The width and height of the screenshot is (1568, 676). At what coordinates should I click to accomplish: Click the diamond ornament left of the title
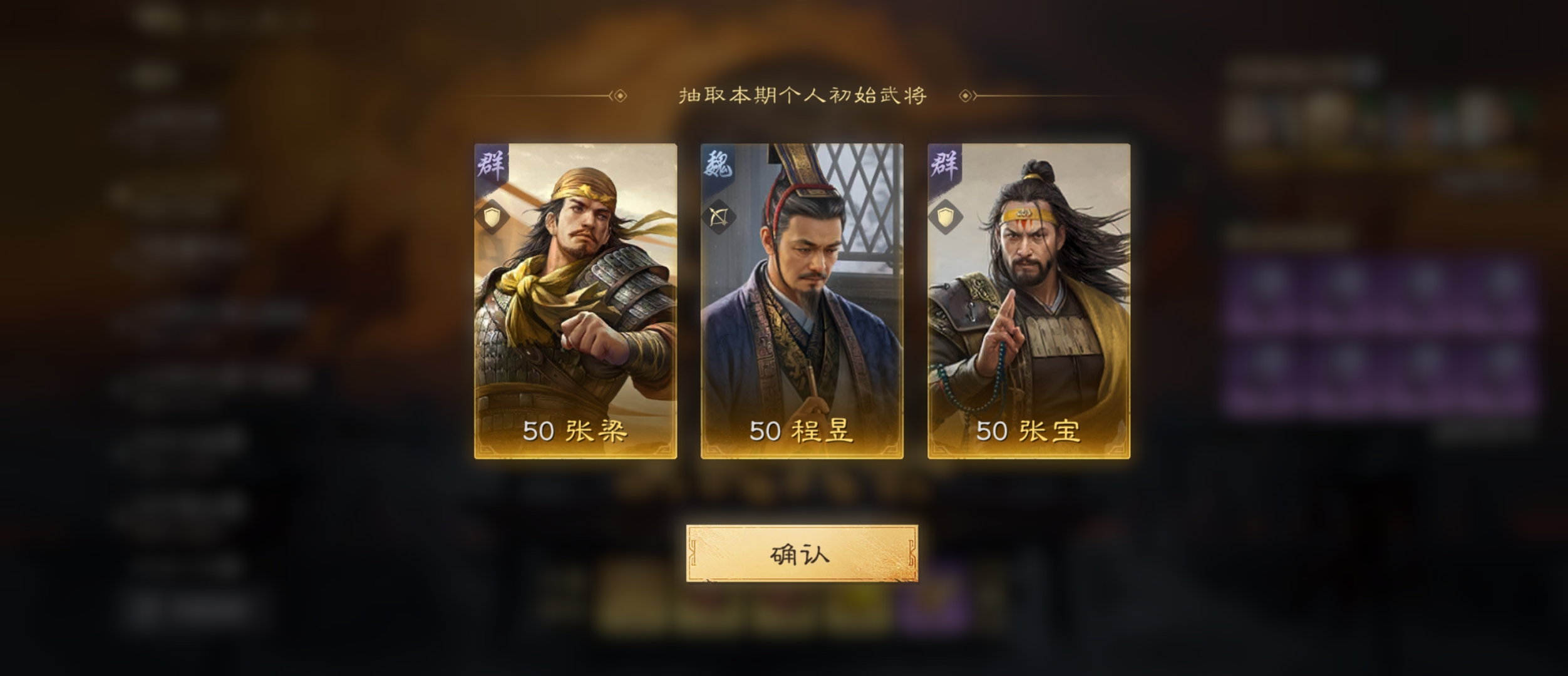coord(620,96)
